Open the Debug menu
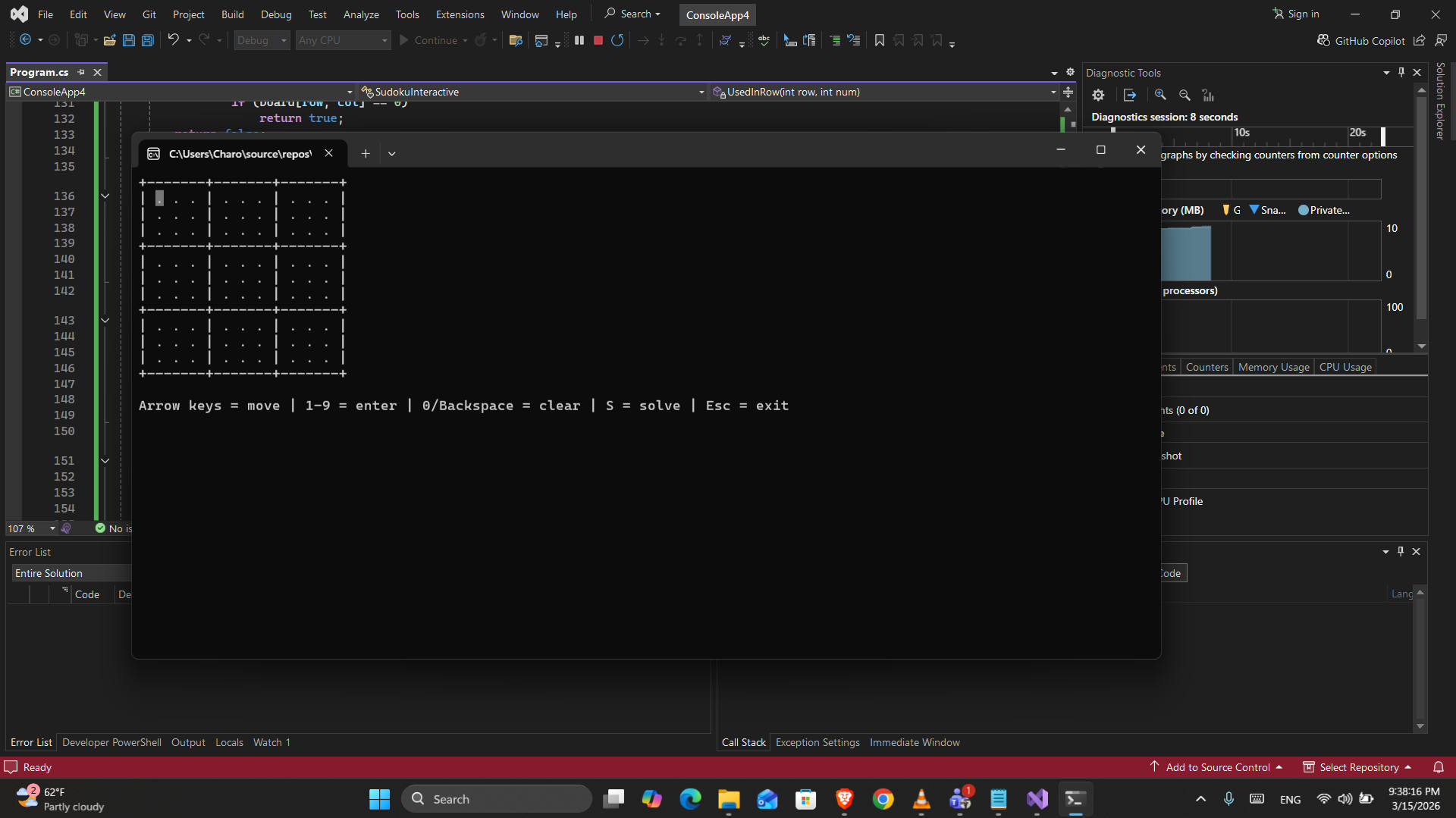1456x818 pixels. [276, 14]
